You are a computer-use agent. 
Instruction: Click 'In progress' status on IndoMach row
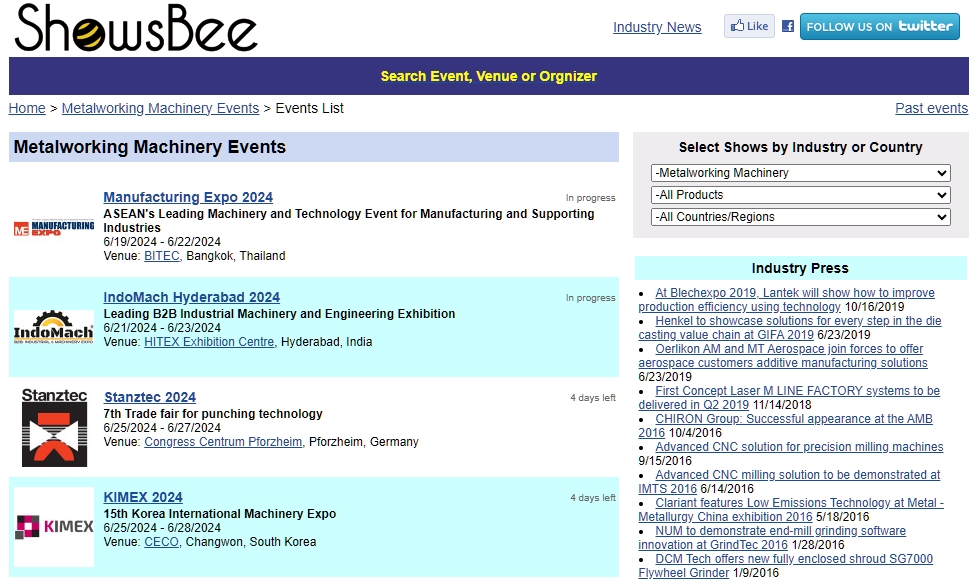coord(591,298)
